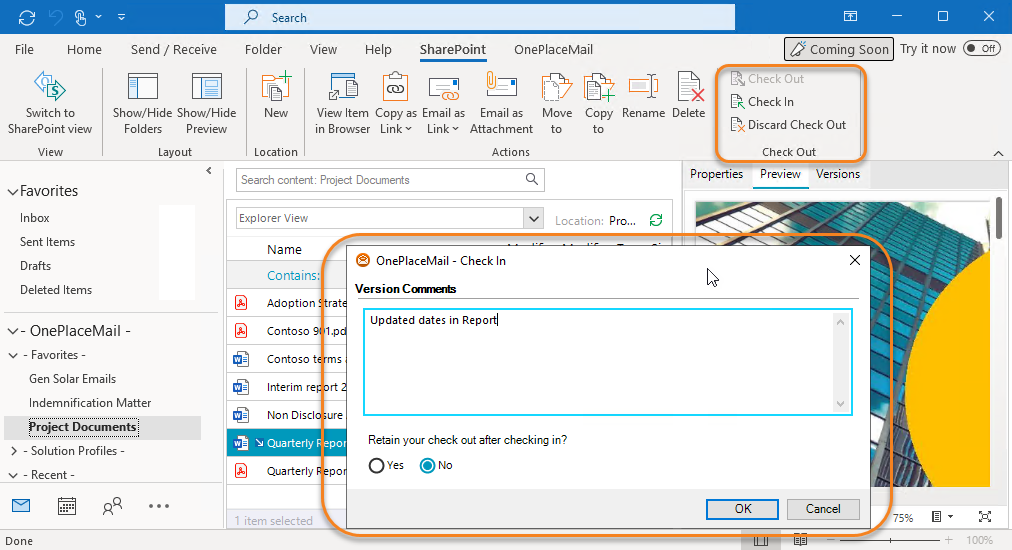The height and width of the screenshot is (550, 1012).
Task: Select the Yes radio button
Action: [376, 465]
